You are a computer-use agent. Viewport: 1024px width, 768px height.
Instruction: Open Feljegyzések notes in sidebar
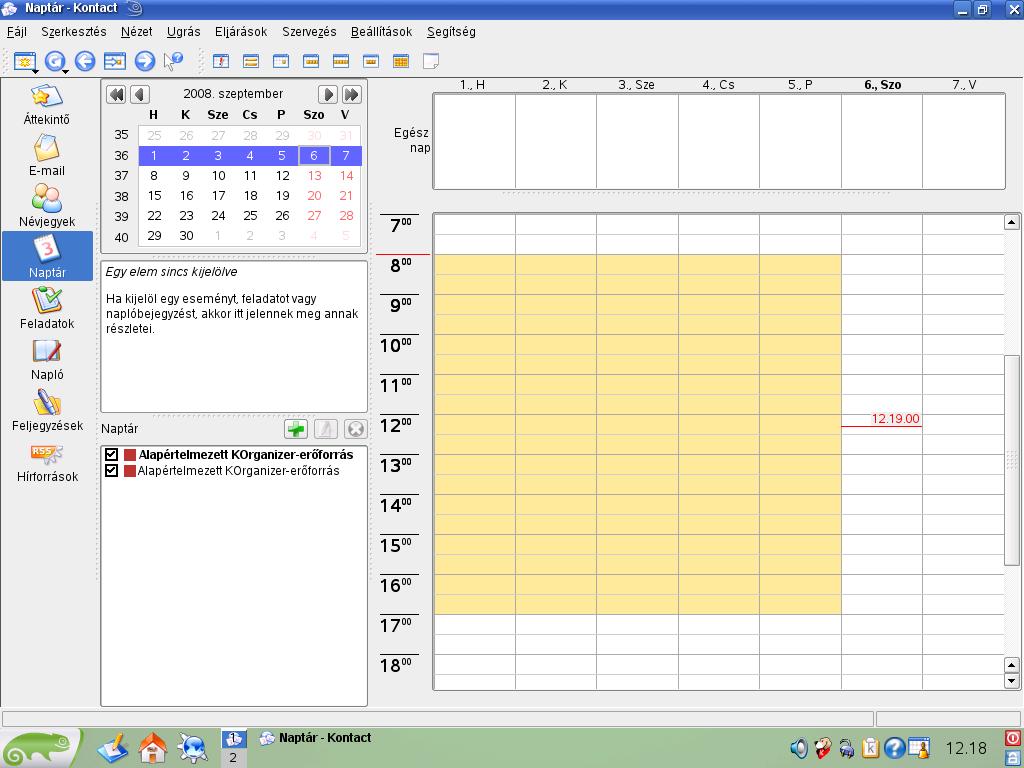tap(46, 410)
